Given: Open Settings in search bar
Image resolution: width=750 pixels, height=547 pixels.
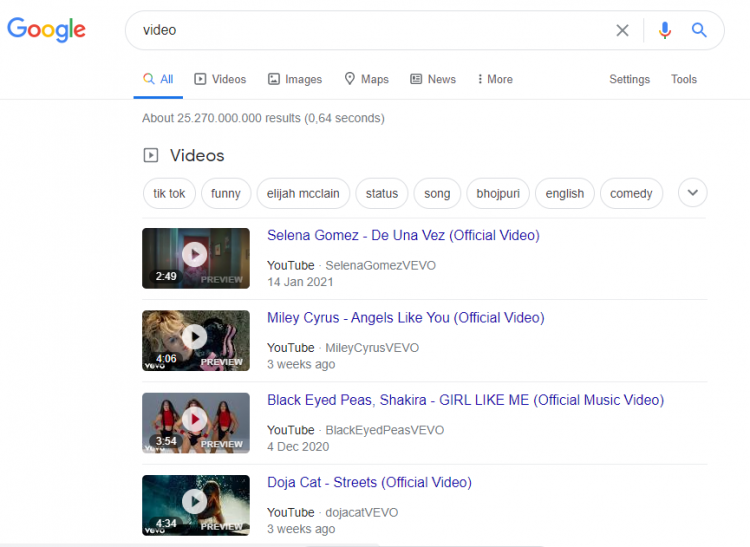Looking at the screenshot, I should coord(629,79).
